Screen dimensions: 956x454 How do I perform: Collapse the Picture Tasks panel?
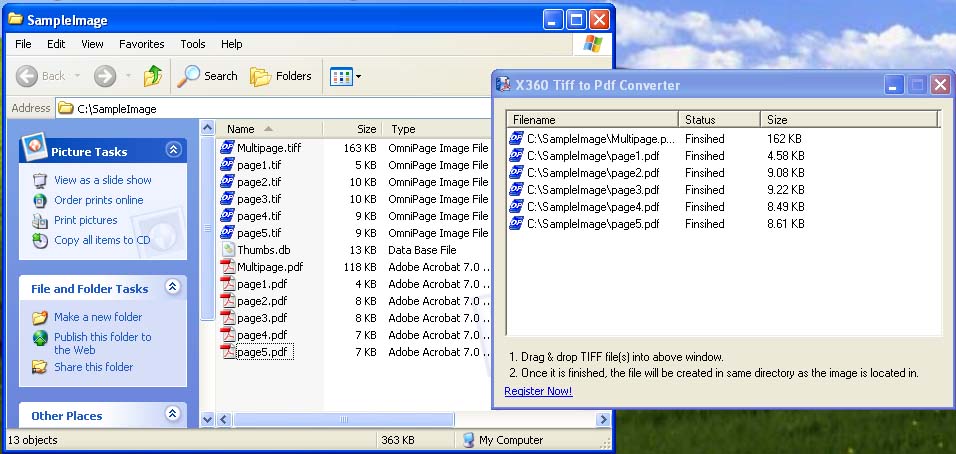click(x=173, y=151)
